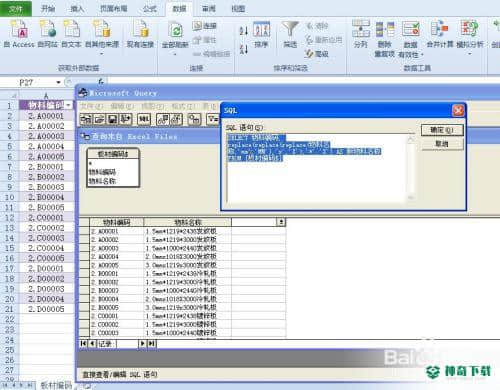Click 确定 in the SQL dialog
Screen dimensions: 500x390
(442, 130)
